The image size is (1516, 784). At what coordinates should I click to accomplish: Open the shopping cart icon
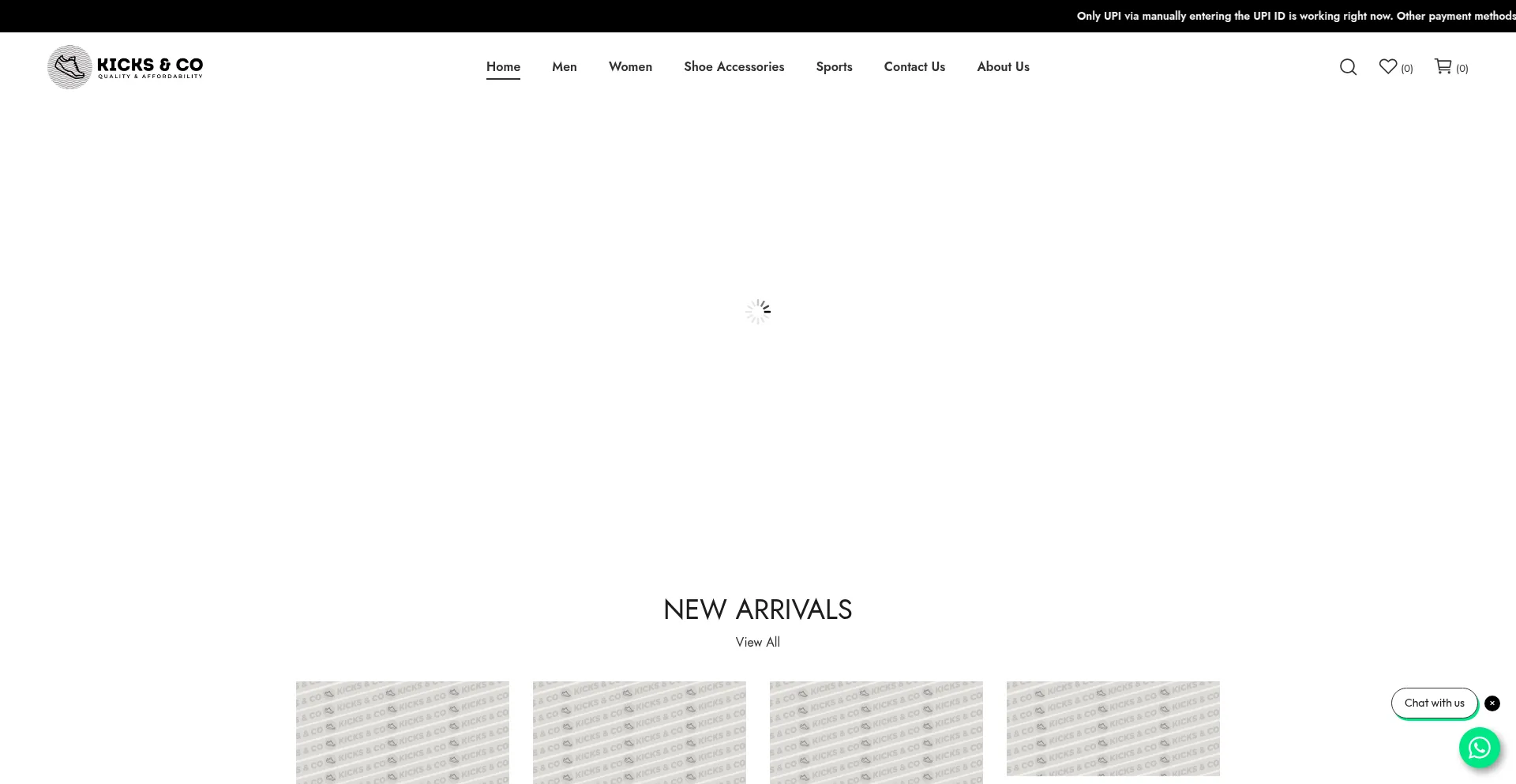click(1443, 66)
